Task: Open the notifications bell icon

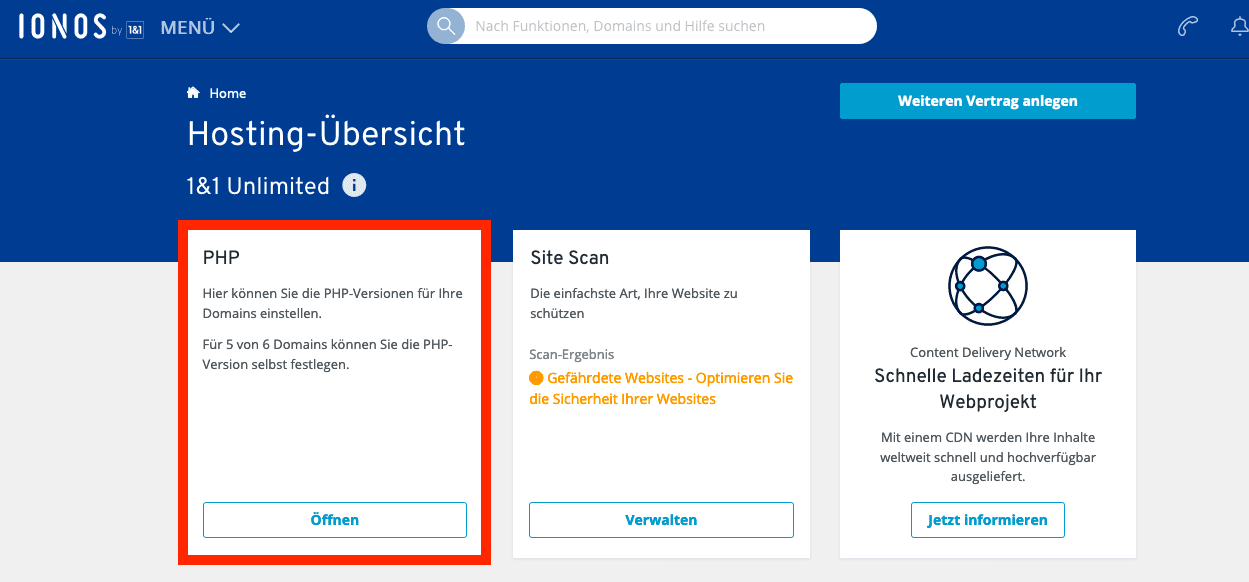Action: click(x=1240, y=27)
